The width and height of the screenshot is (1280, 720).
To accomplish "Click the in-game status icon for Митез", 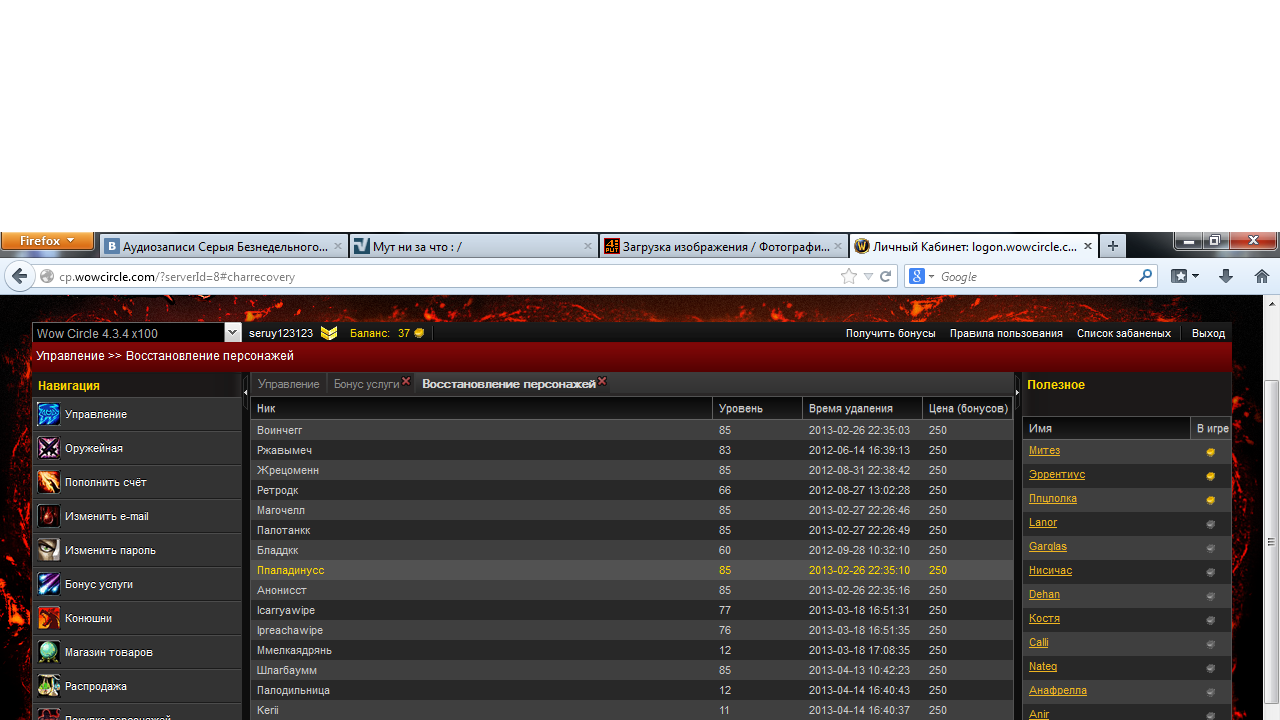I will [x=1210, y=452].
